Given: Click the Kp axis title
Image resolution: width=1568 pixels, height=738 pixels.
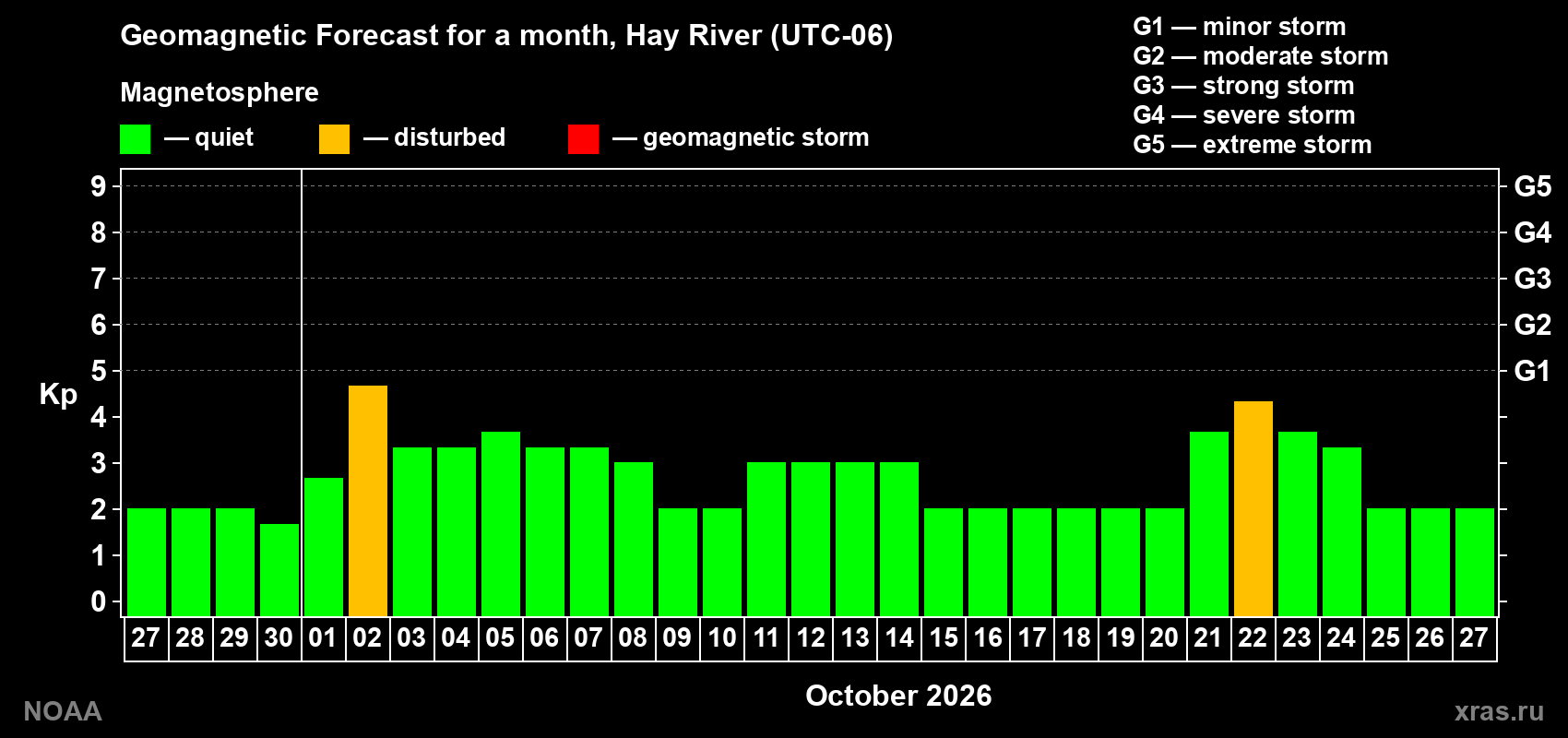Looking at the screenshot, I should pos(58,395).
